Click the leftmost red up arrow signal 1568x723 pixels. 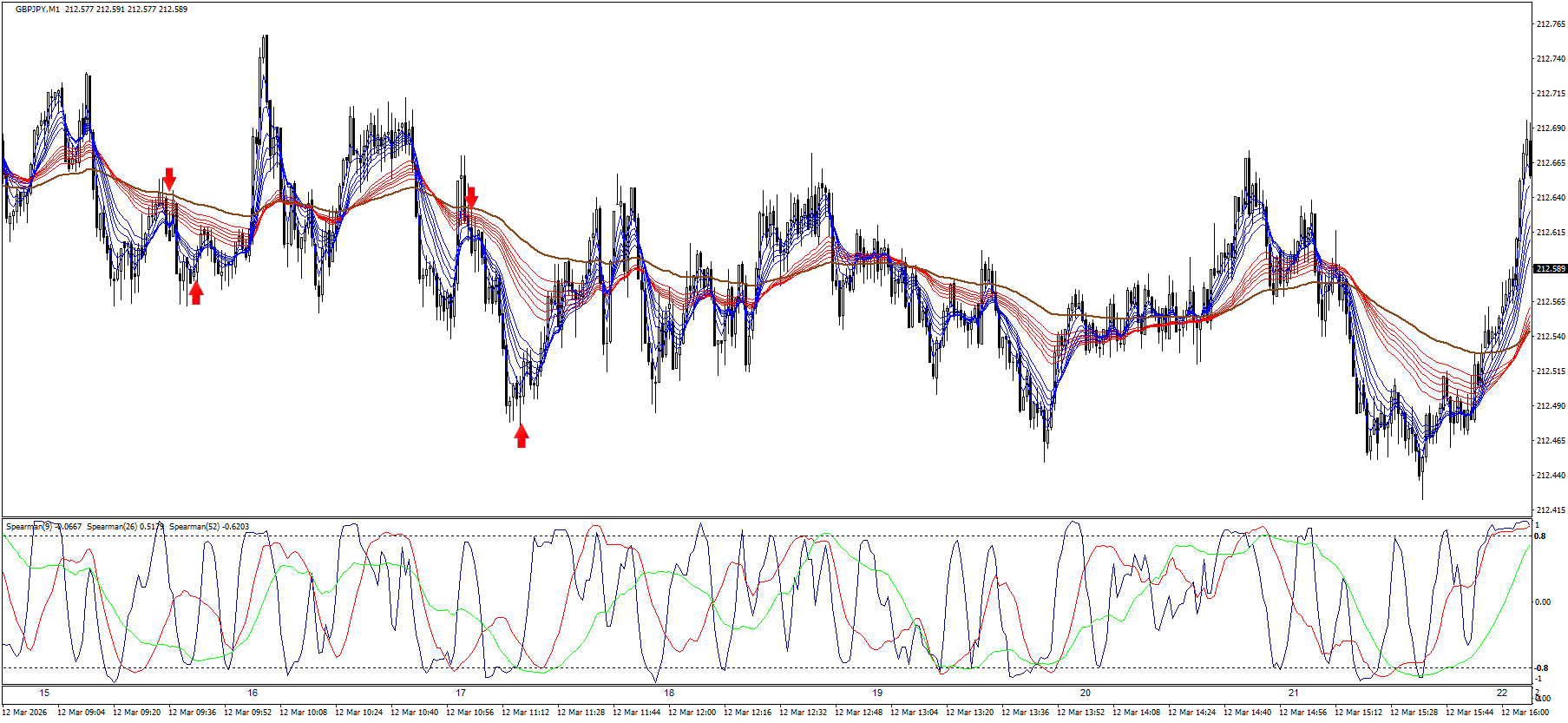(196, 293)
